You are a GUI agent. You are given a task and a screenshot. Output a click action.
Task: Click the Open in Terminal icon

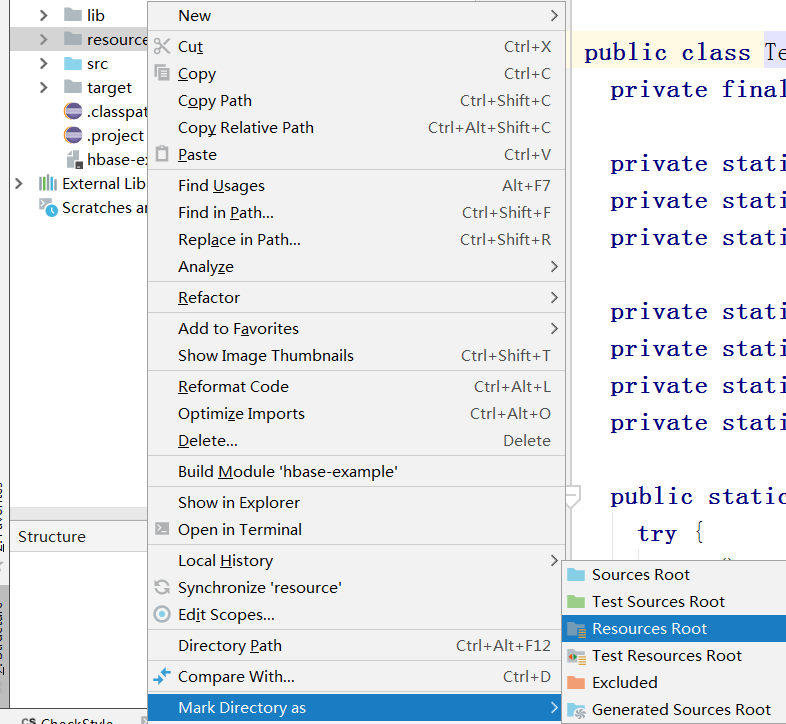click(162, 529)
